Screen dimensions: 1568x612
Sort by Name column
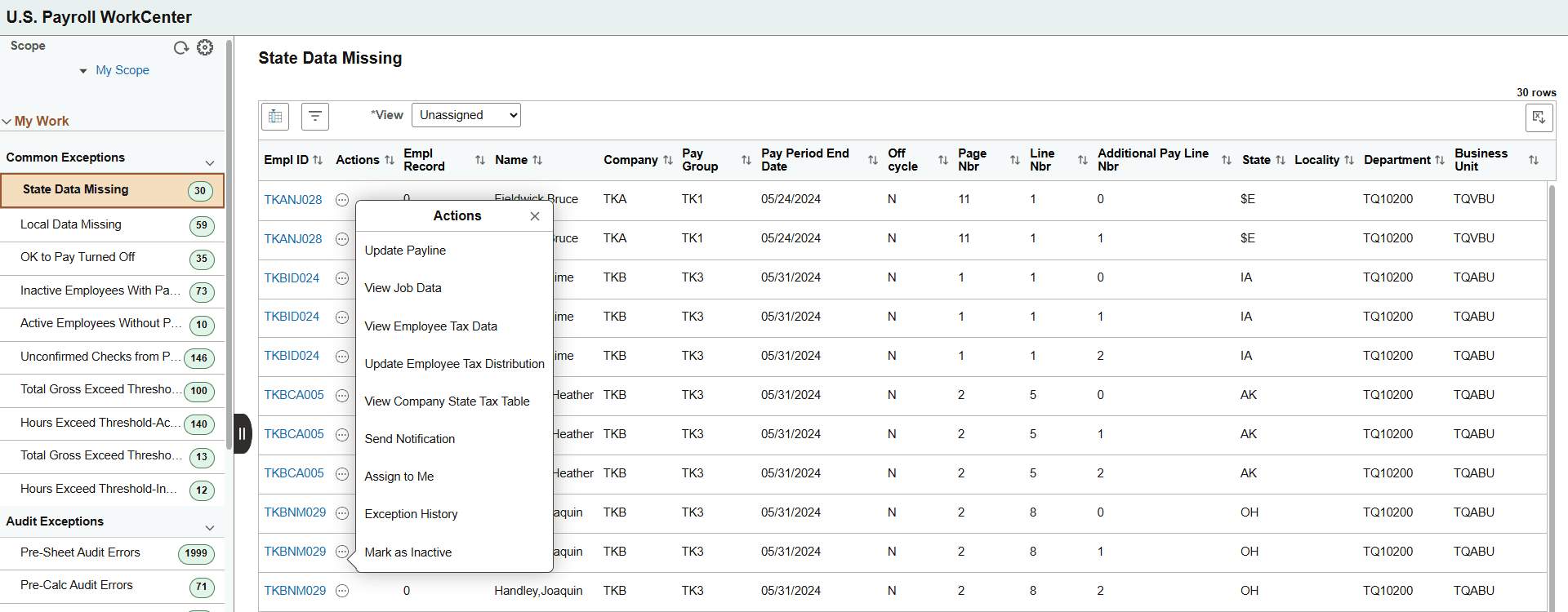pyautogui.click(x=537, y=160)
